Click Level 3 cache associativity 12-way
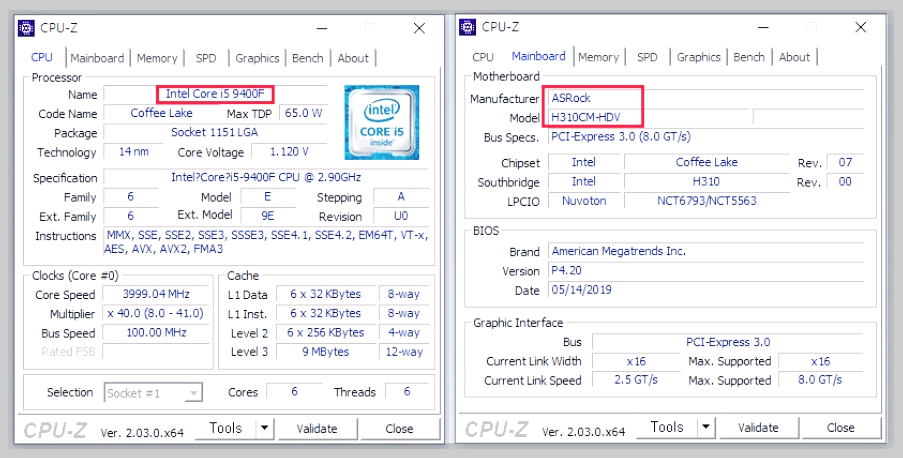This screenshot has height=458, width=903. [404, 351]
